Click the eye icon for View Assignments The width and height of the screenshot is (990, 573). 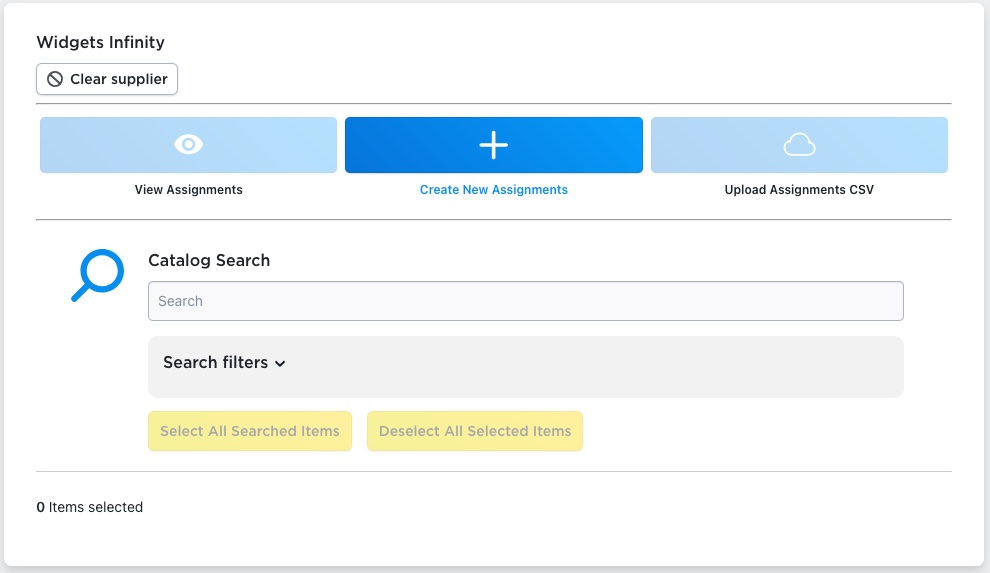188,145
